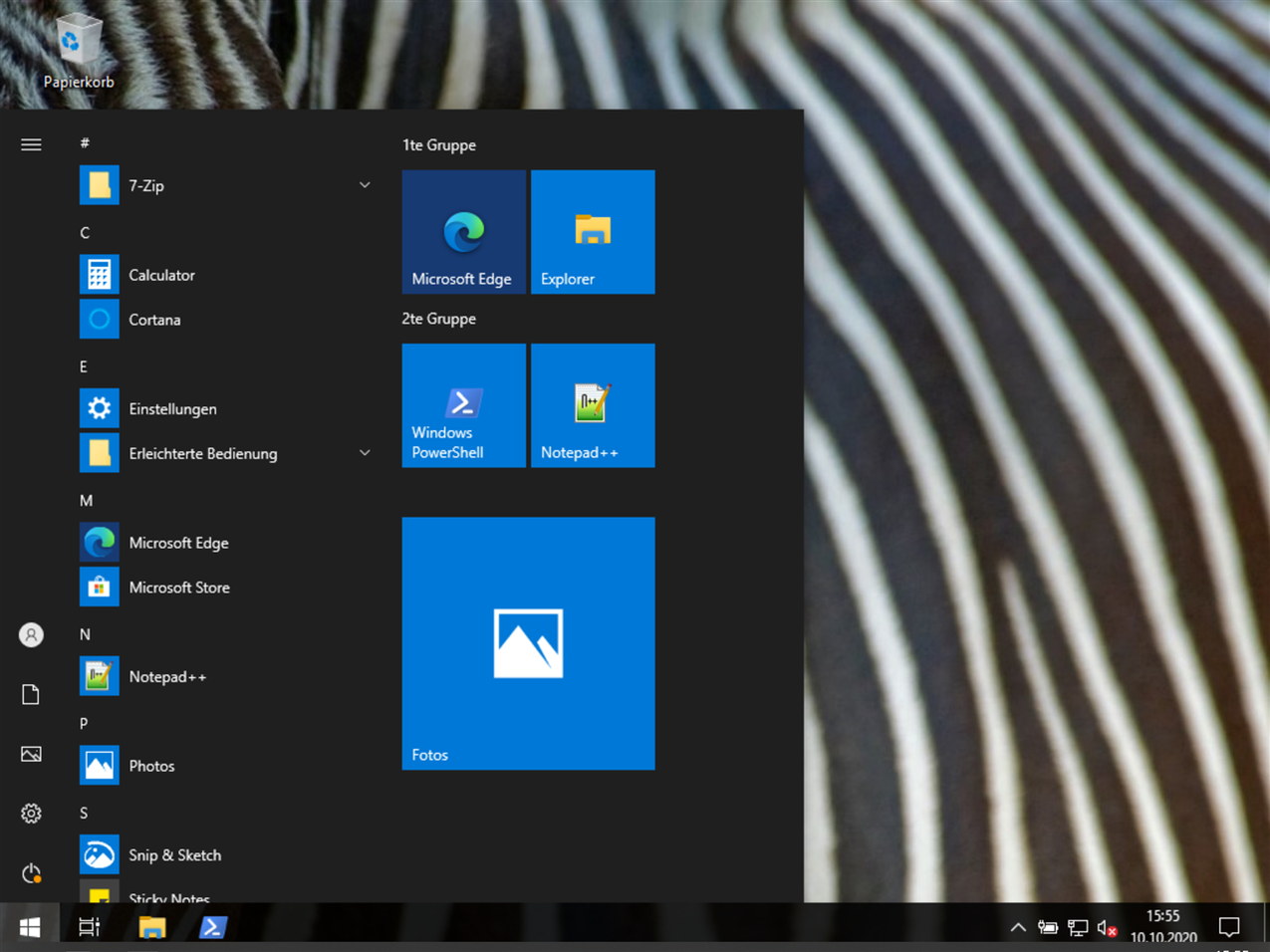1270x952 pixels.
Task: Open the Power options button
Action: 31,873
